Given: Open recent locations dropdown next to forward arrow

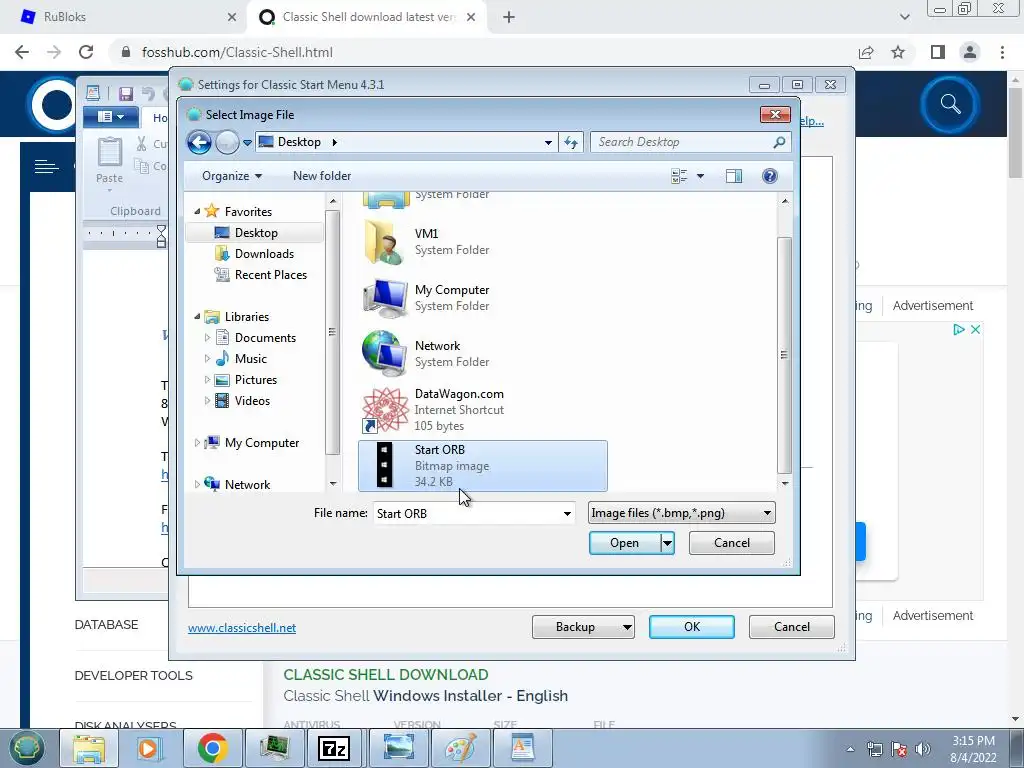Looking at the screenshot, I should coord(247,142).
